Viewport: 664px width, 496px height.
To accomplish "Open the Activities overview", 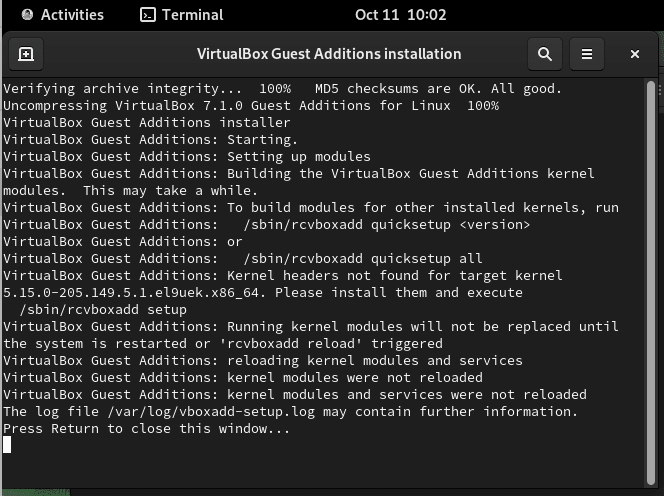I will (x=62, y=15).
